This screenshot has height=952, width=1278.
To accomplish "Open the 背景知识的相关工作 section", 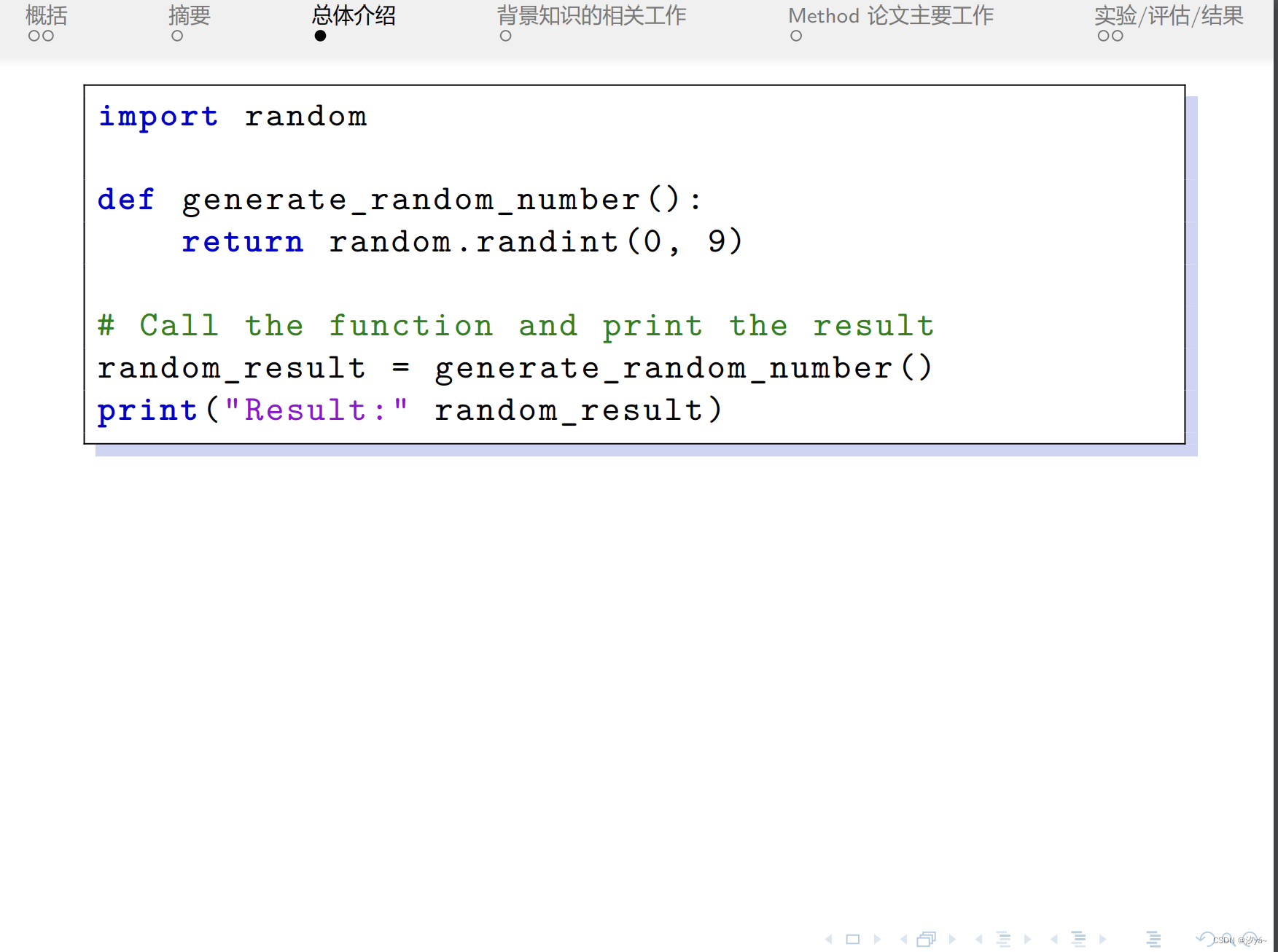I will tap(591, 15).
